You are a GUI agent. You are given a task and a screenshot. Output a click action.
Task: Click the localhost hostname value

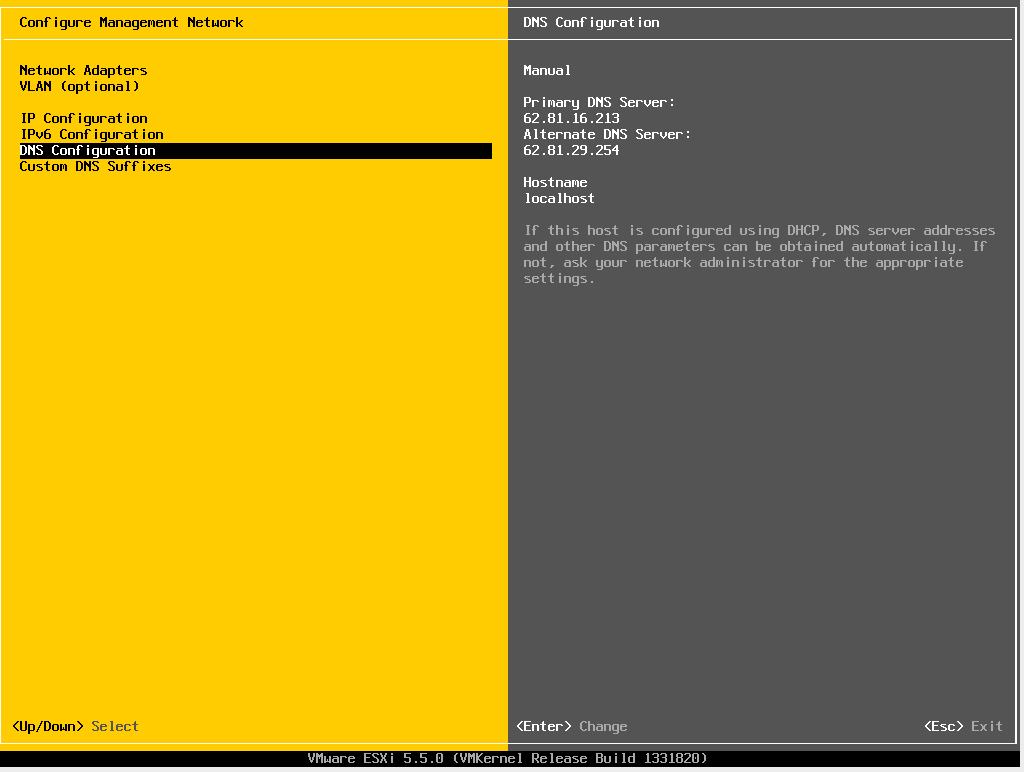click(x=559, y=198)
